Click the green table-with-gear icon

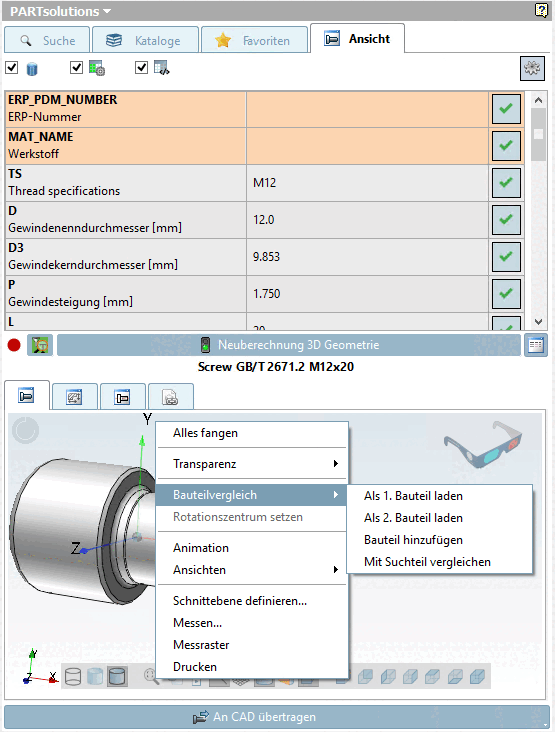[97, 69]
